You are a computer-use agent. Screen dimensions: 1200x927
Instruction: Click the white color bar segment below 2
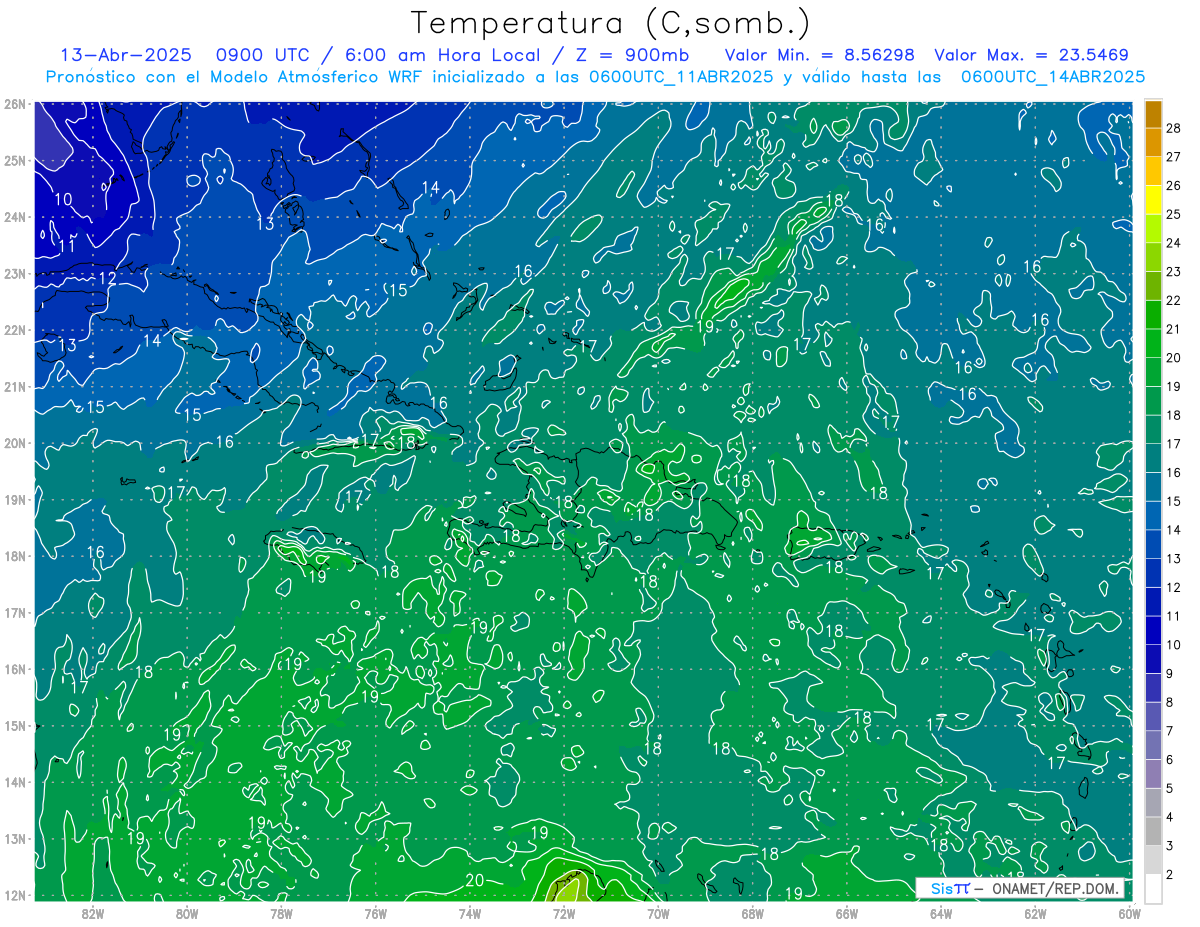coord(1153,888)
